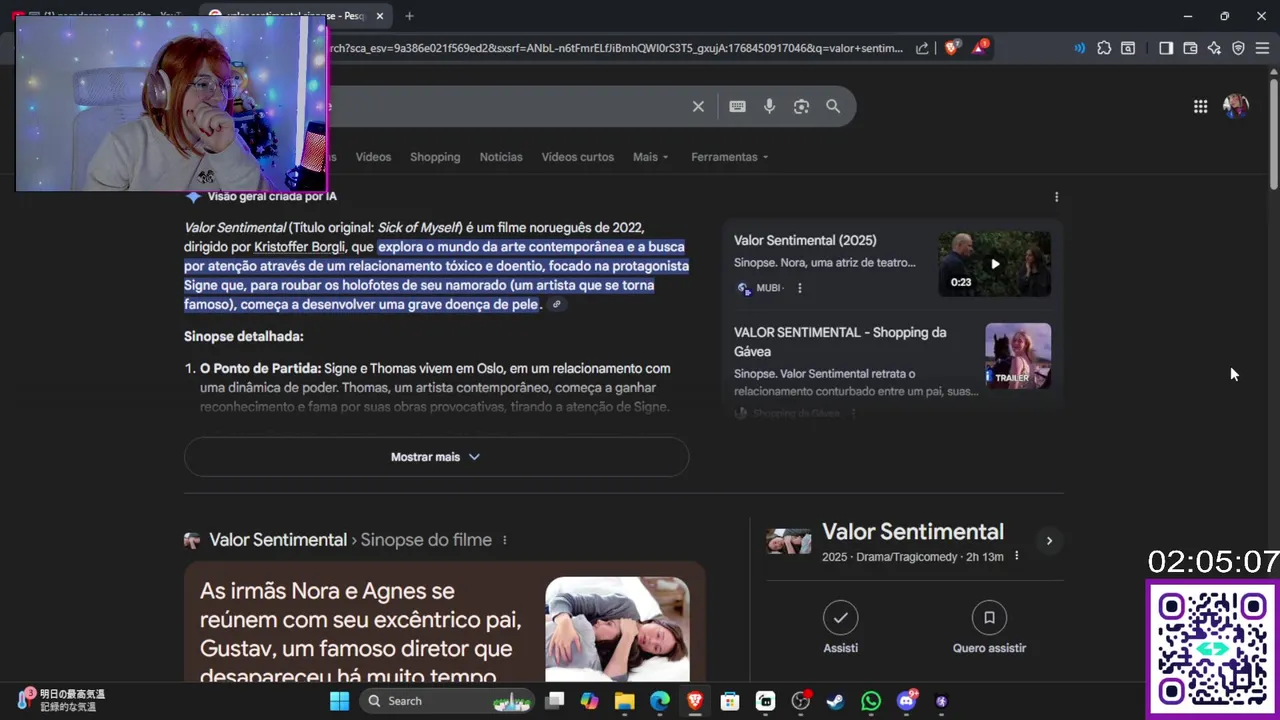1280x720 pixels.
Task: Open File Explorer from the taskbar
Action: point(624,701)
